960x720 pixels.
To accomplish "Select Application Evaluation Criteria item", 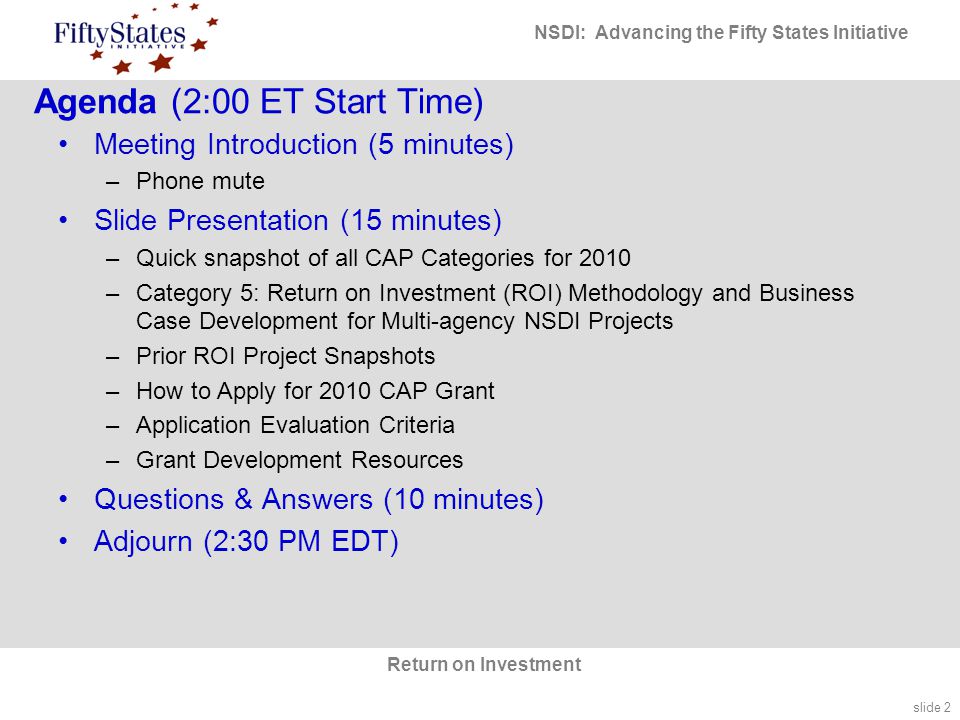I will pyautogui.click(x=295, y=426).
